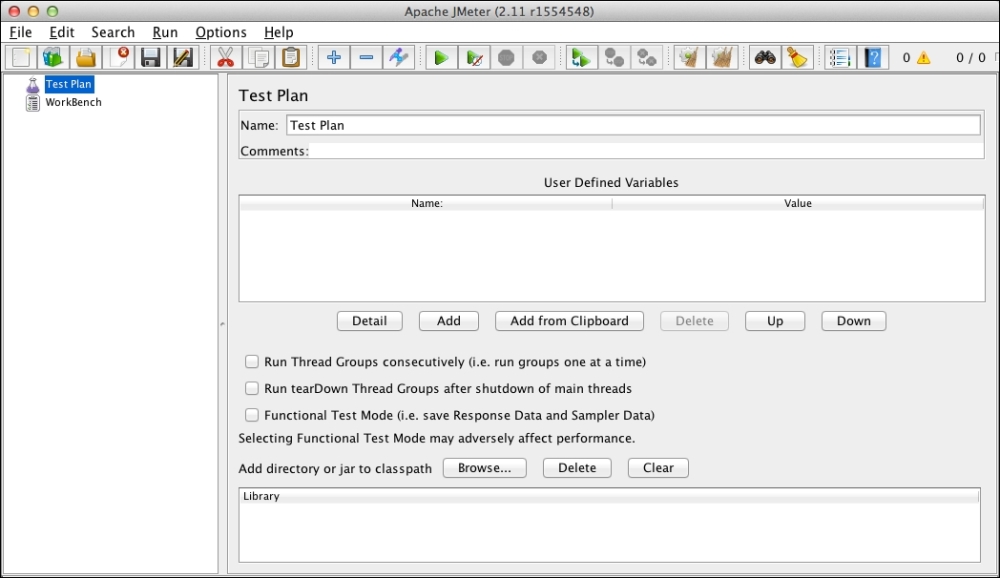Click in the Name text field
Image resolution: width=1000 pixels, height=578 pixels.
point(633,125)
